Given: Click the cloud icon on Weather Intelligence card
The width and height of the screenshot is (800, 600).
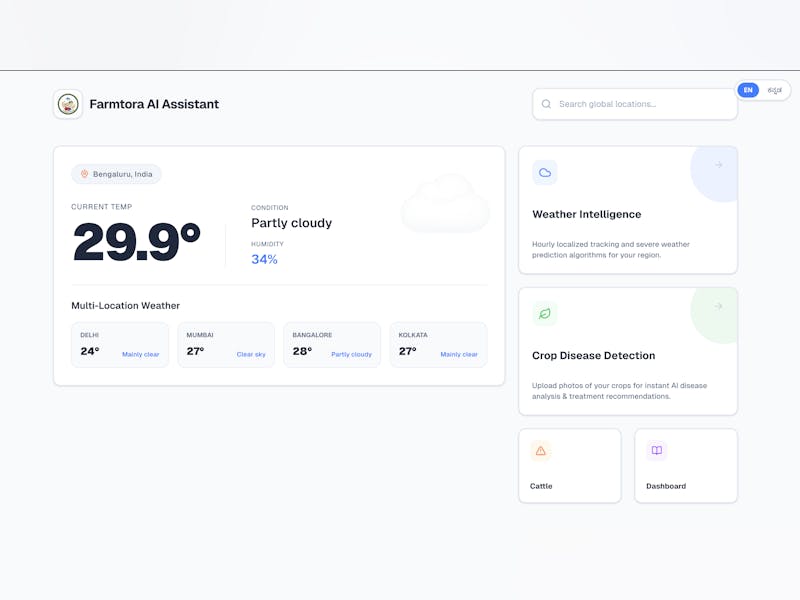Looking at the screenshot, I should click(545, 172).
